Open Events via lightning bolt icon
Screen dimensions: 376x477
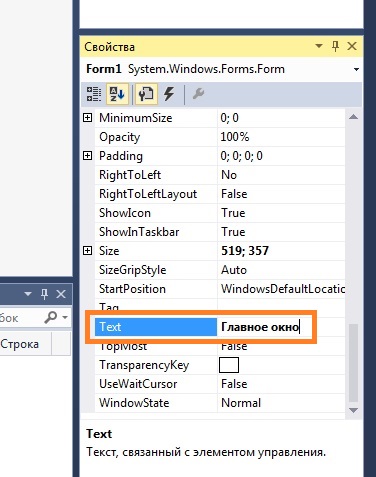click(169, 94)
